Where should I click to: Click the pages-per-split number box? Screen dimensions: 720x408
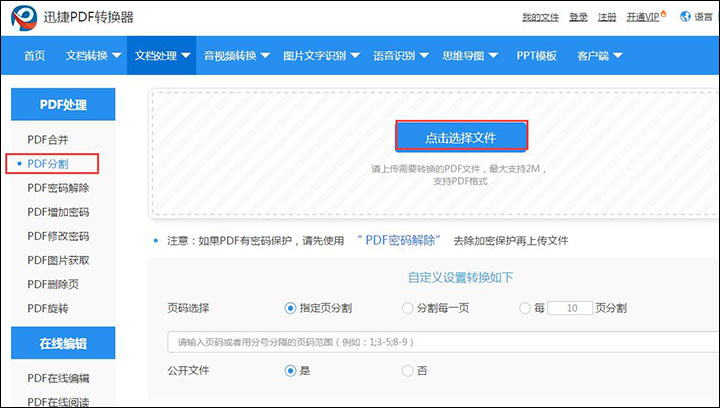(x=570, y=308)
